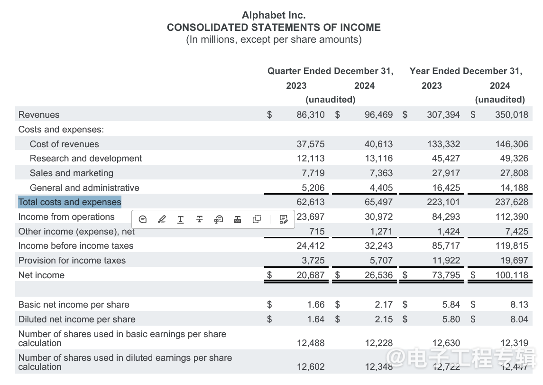Click 'Diluted net income per share' label
The image size is (543, 385).
point(77,319)
